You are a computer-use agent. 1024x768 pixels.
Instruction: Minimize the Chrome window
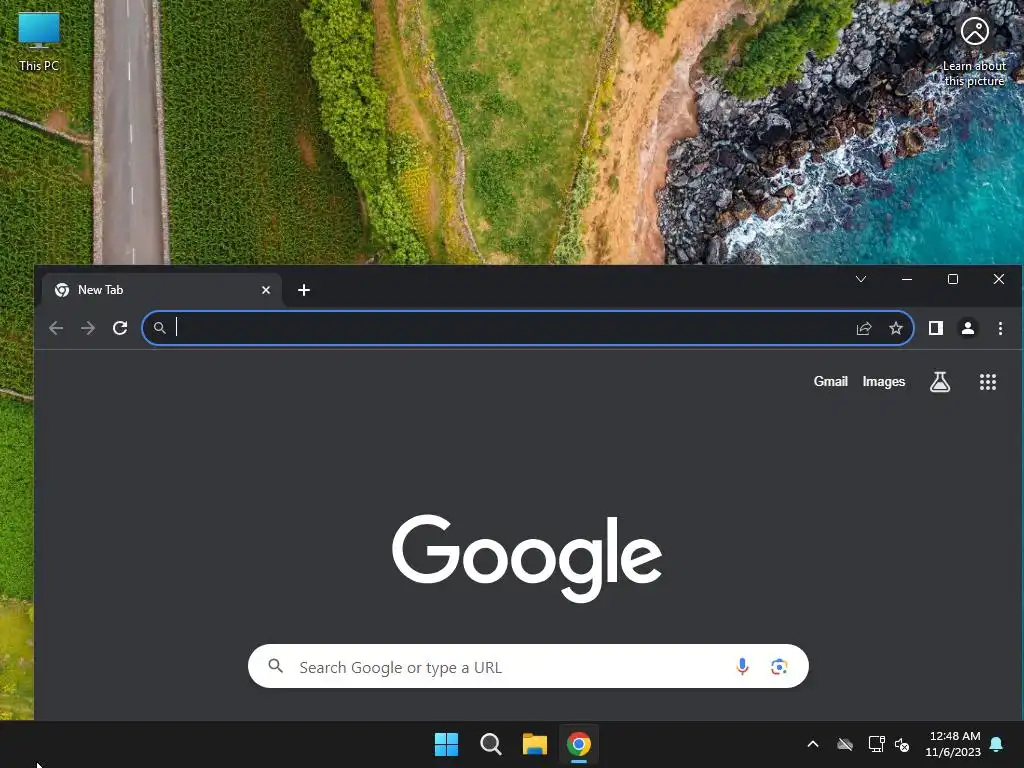coord(907,280)
